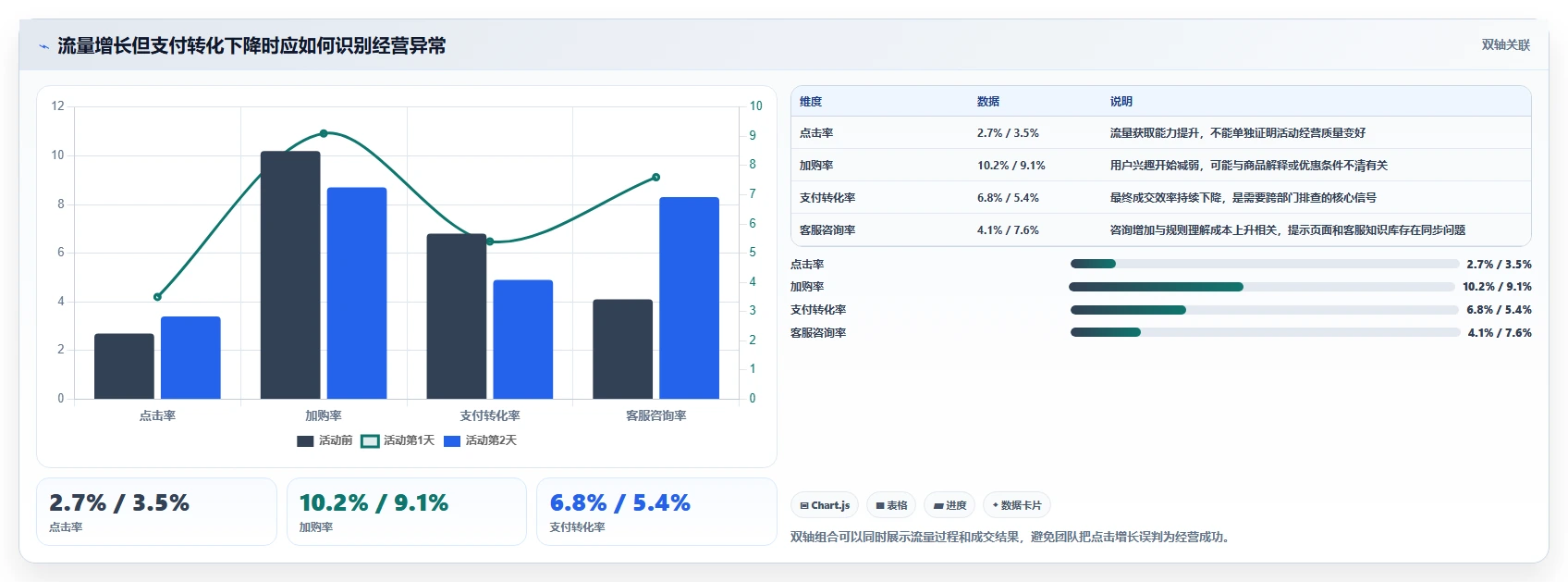Click the 双轴关联 label at top right
Image resolution: width=1568 pixels, height=582 pixels.
tap(1505, 44)
